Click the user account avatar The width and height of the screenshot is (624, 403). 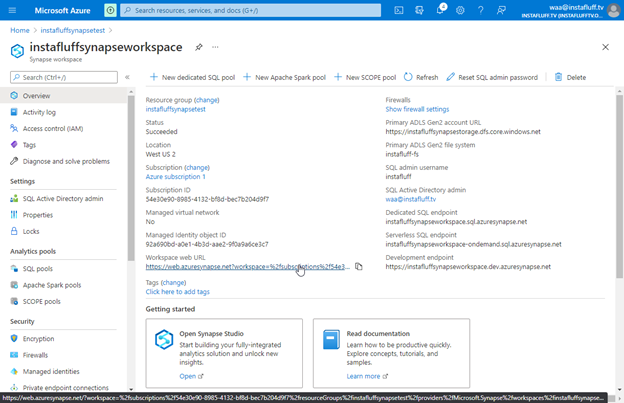(x=614, y=11)
